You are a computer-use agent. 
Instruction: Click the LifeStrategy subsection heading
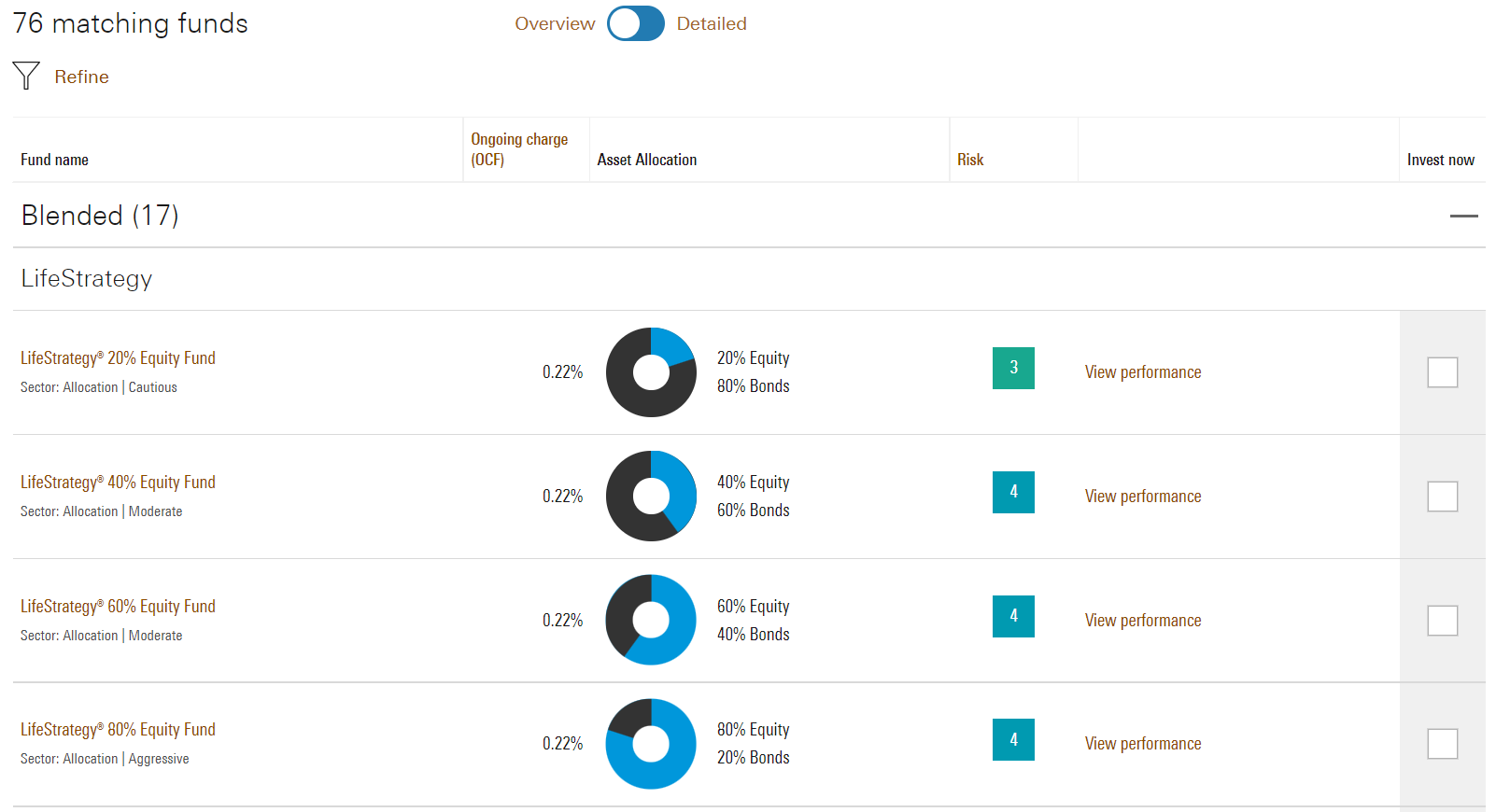point(87,278)
